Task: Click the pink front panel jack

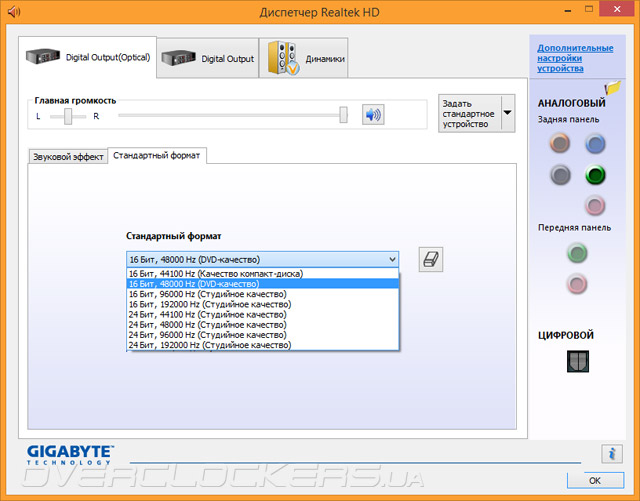Action: tap(577, 284)
